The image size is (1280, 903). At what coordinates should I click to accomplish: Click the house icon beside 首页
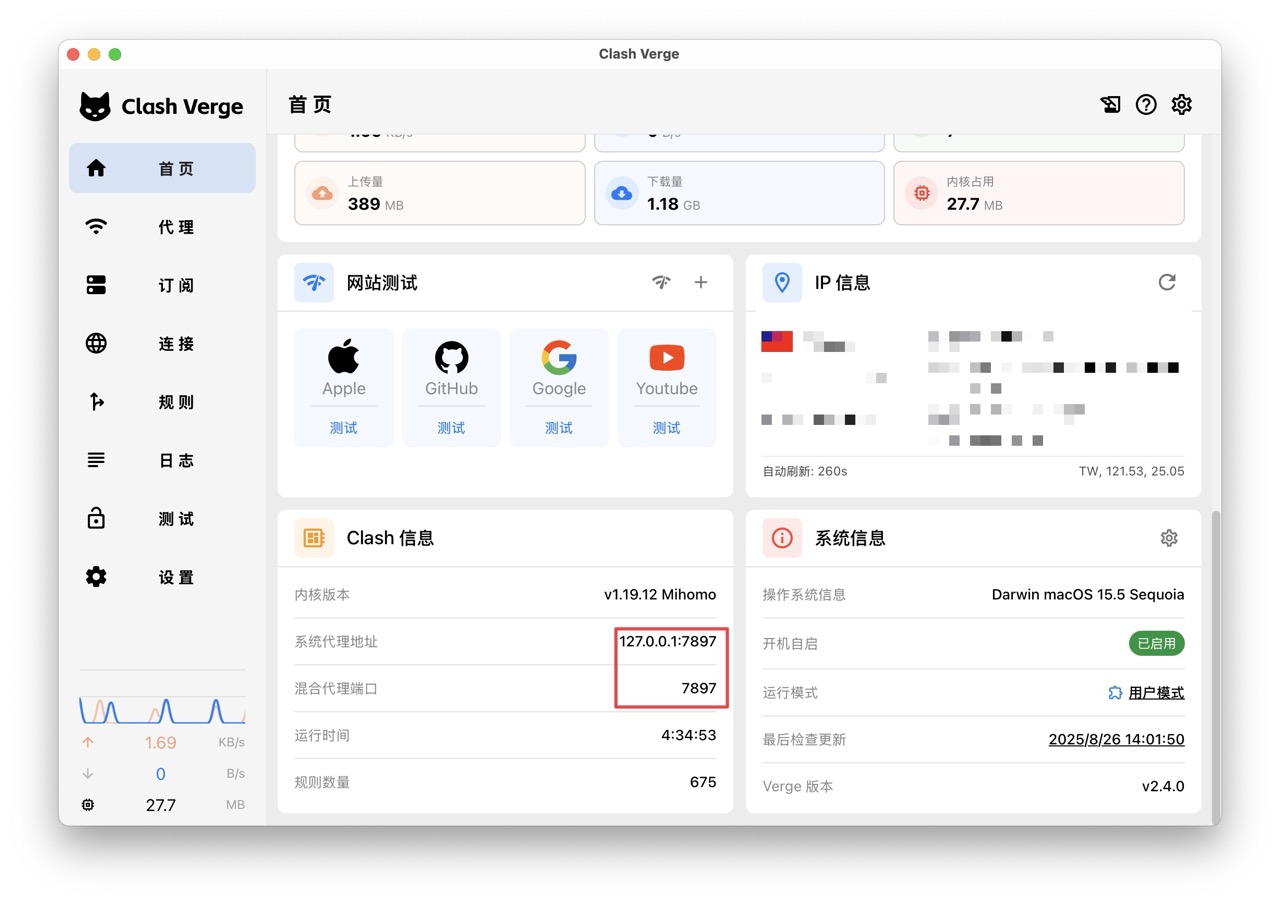tap(96, 168)
